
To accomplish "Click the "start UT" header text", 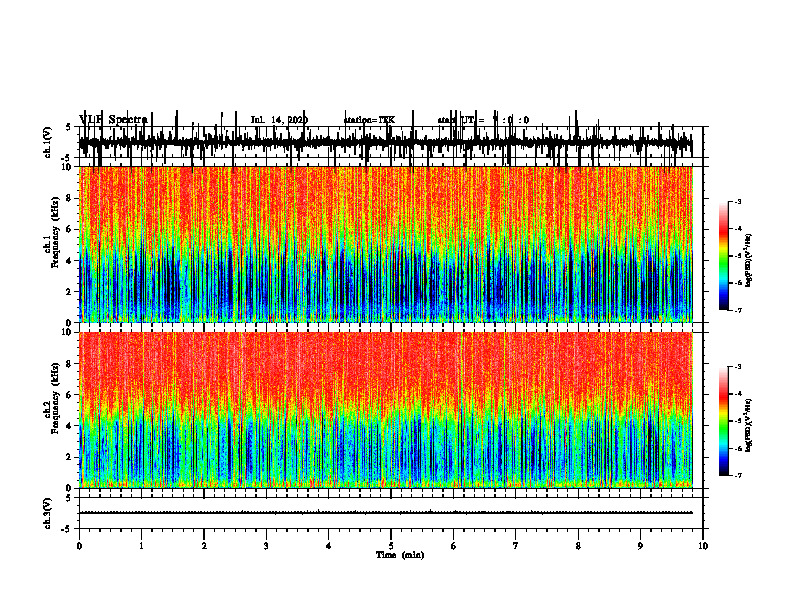I will (457, 120).
